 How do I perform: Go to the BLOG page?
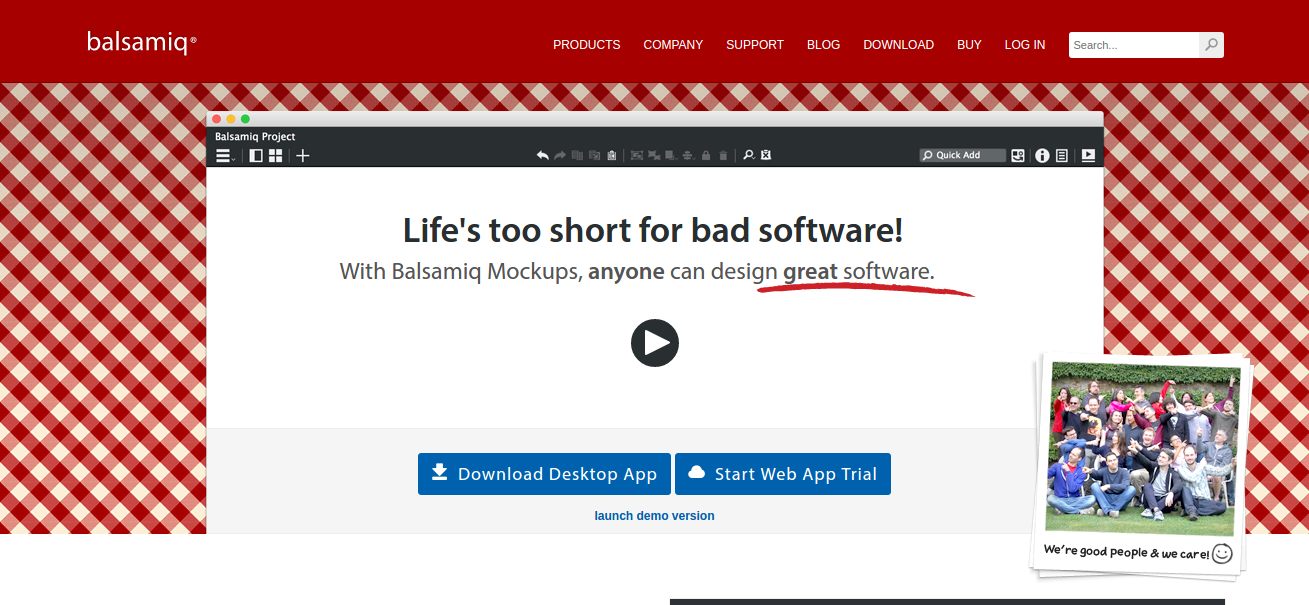coord(823,45)
